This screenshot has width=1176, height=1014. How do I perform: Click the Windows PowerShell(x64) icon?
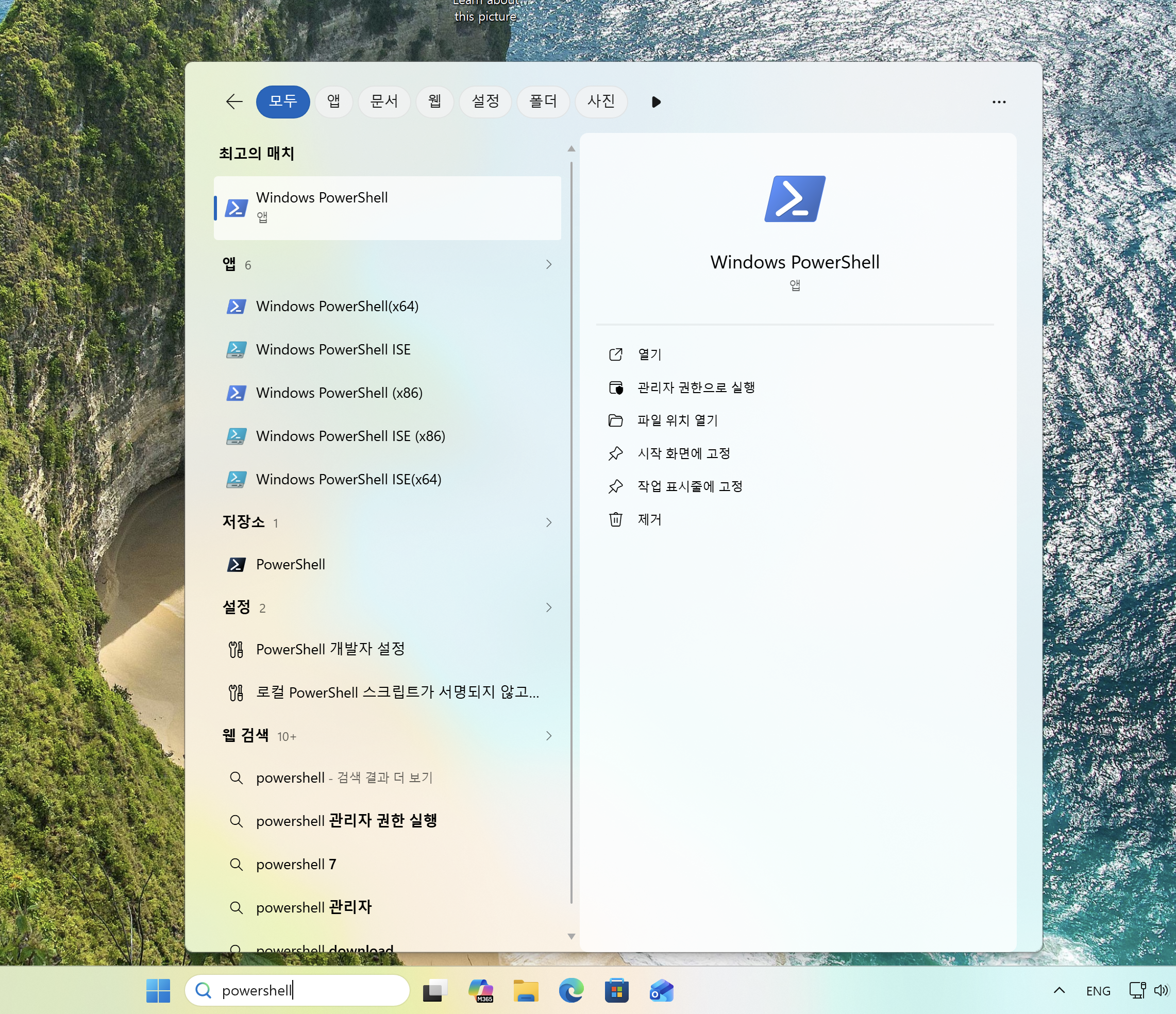(236, 307)
